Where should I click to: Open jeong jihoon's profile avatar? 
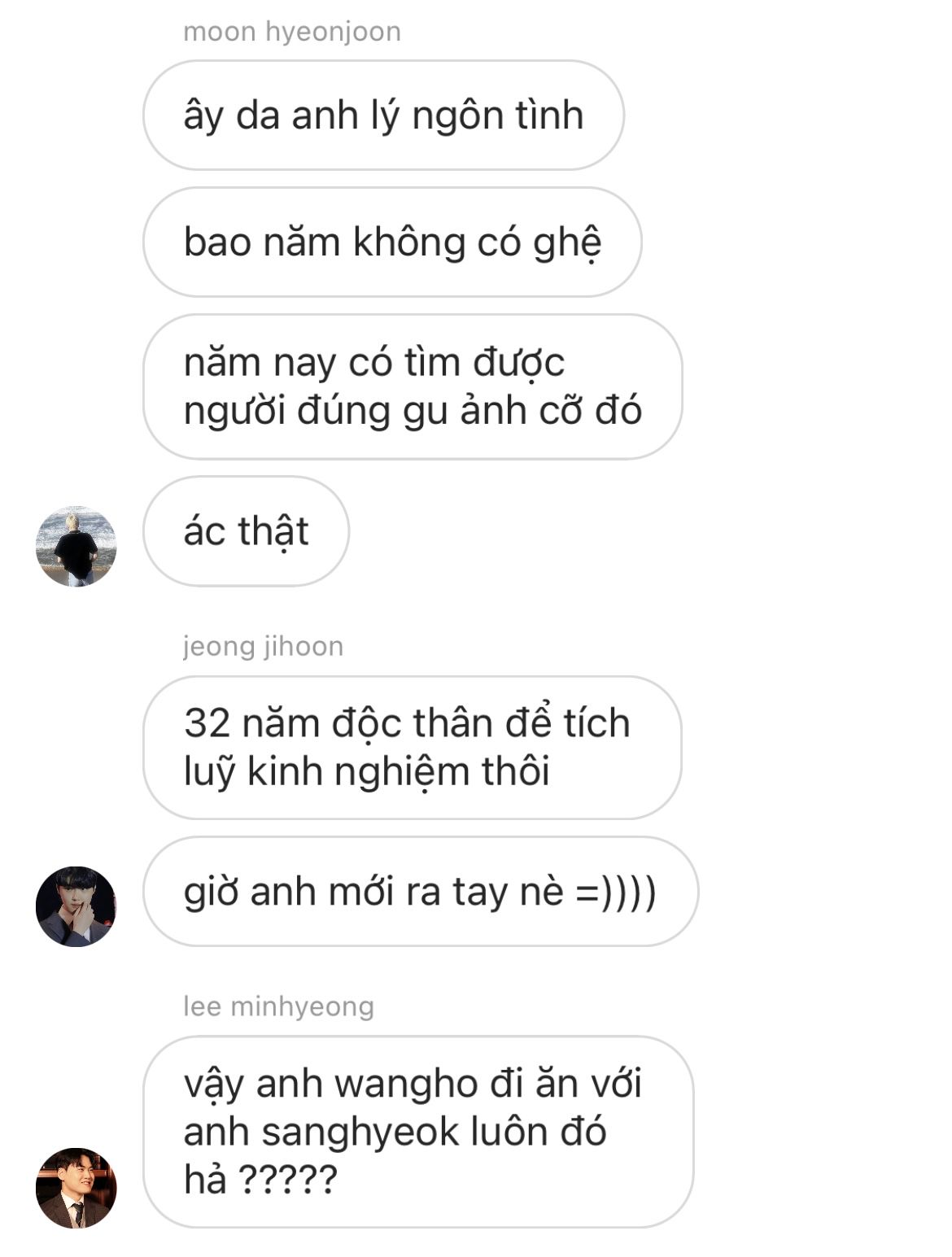(76, 906)
